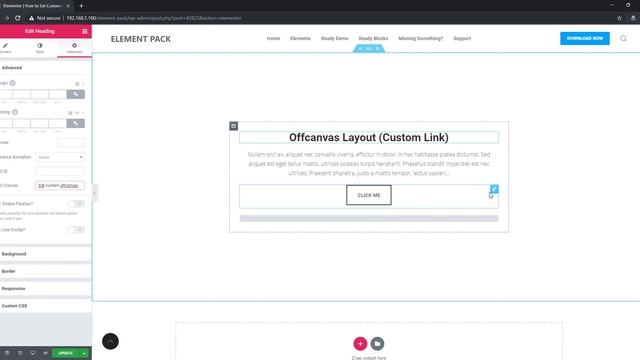Click the CSS ID input field
640x360 pixels.
60,171
